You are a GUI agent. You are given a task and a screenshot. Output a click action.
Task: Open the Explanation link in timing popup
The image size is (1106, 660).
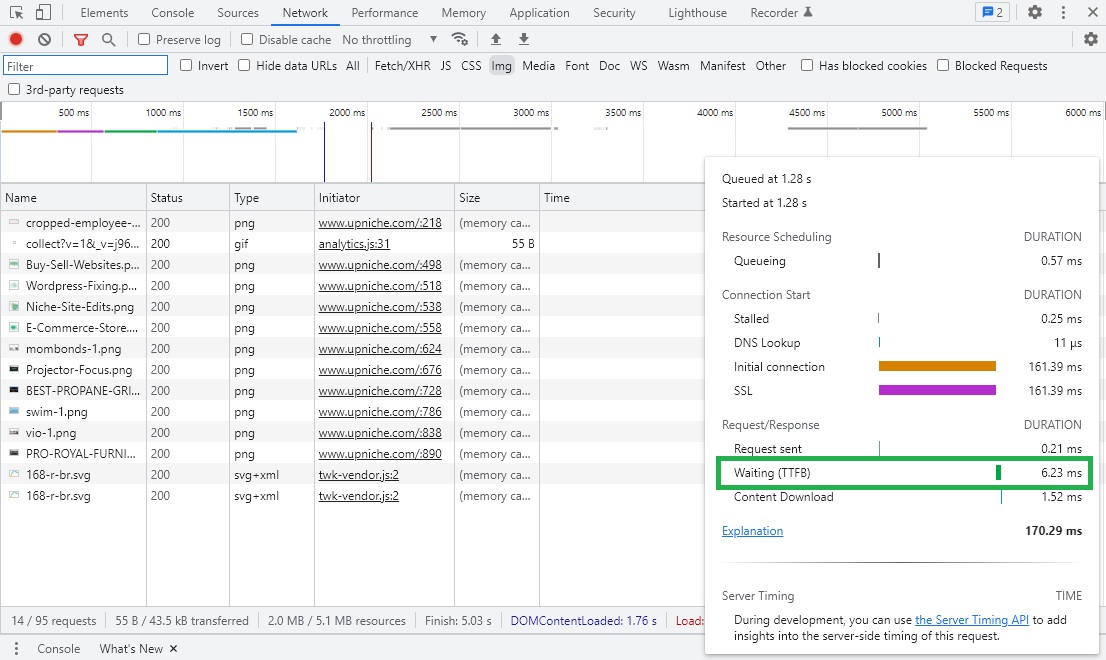[x=752, y=530]
